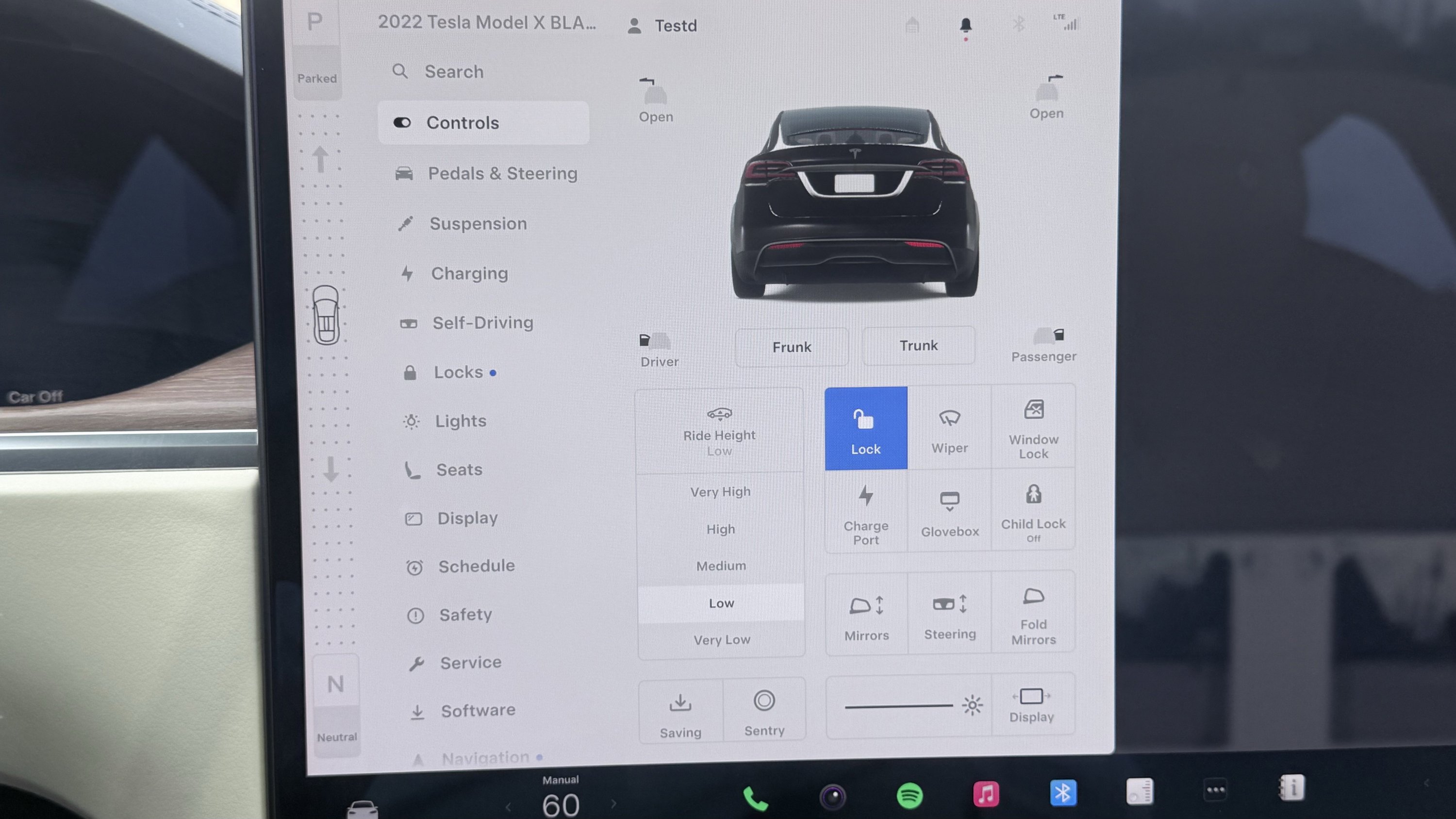
Task: Open the Glovebox
Action: coord(950,511)
